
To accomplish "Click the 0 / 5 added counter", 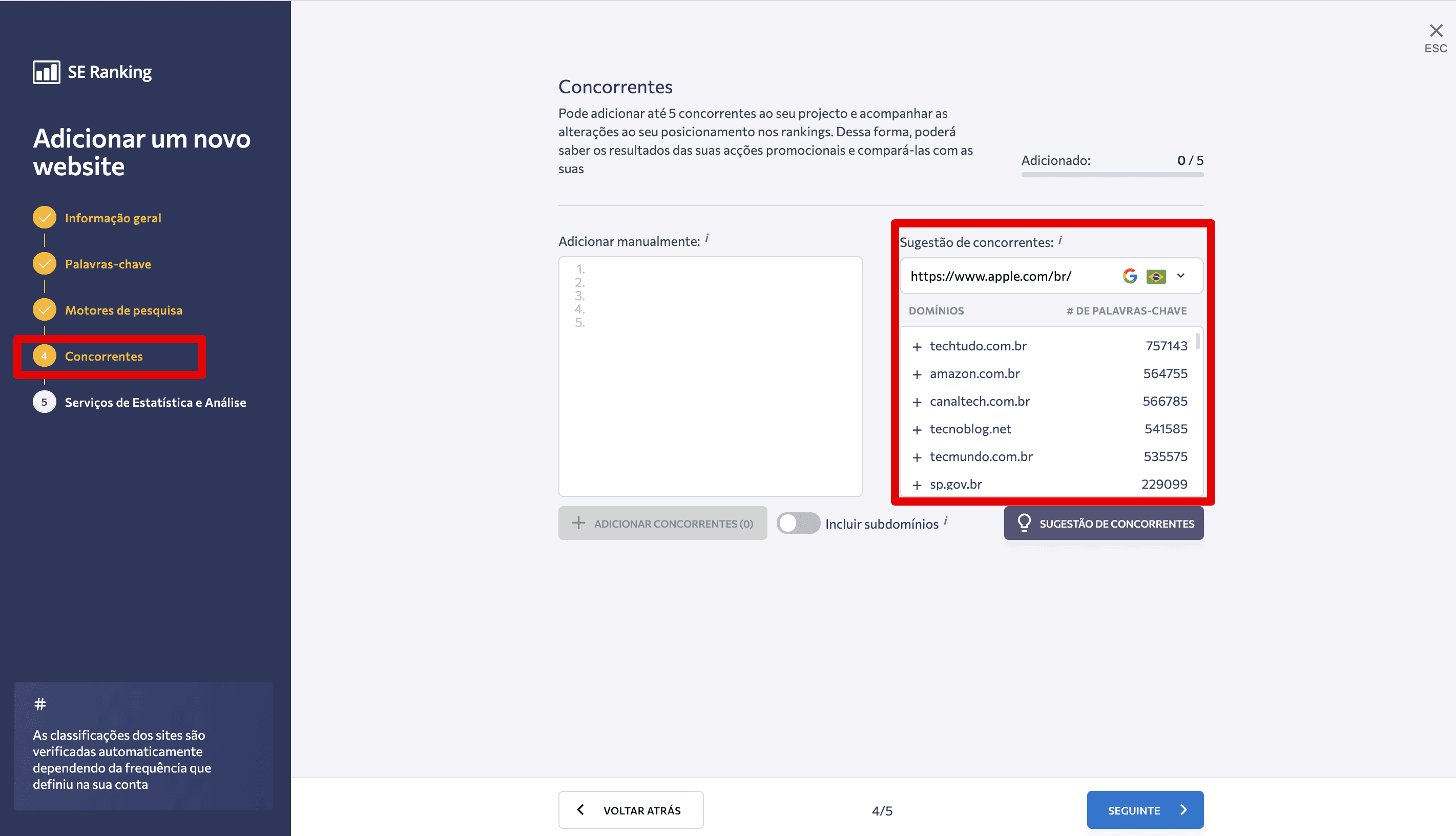I will click(x=1190, y=160).
